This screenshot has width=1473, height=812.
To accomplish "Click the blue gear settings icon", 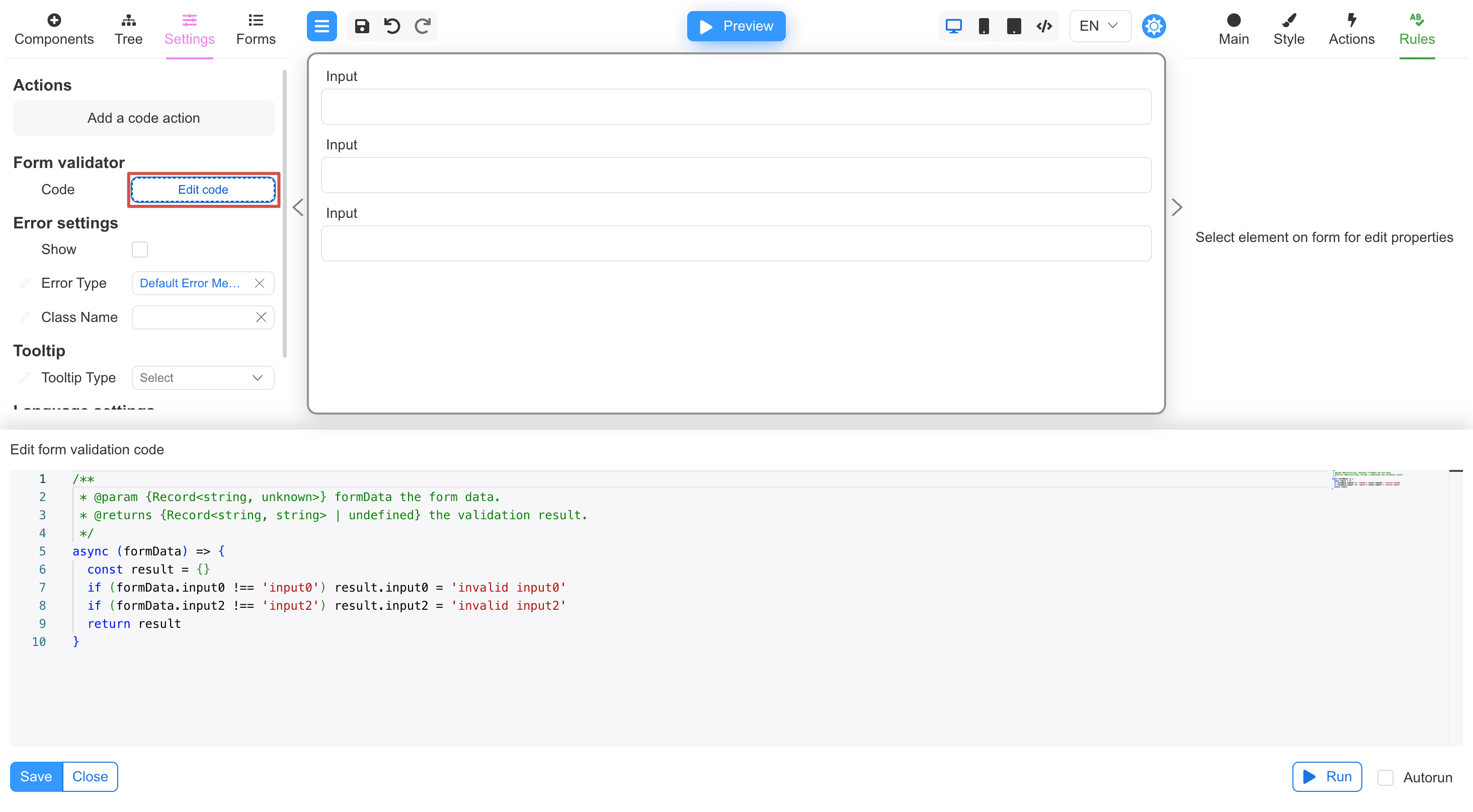I will pos(1154,26).
